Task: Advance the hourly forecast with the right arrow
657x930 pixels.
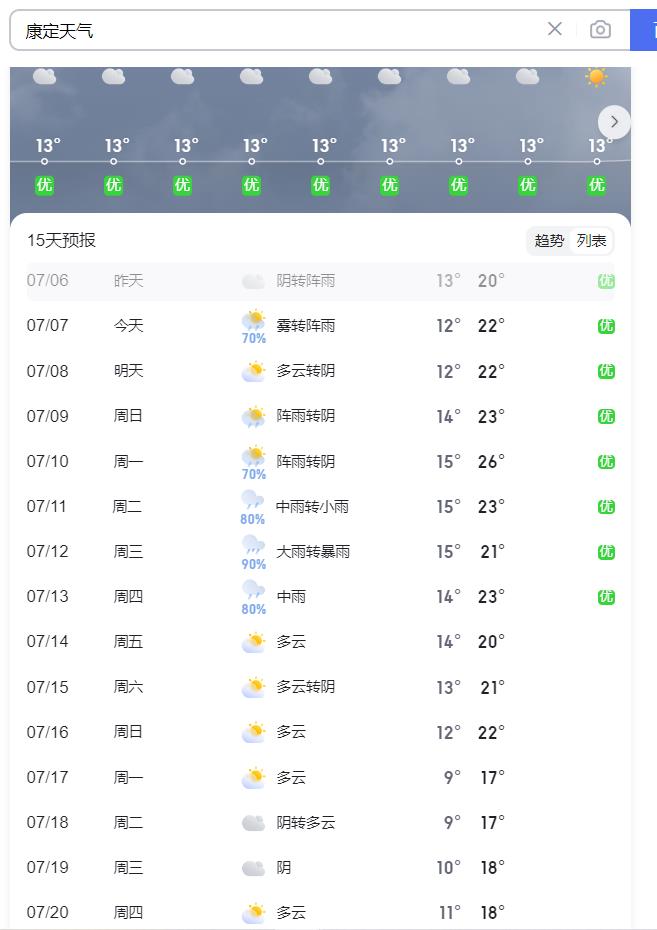Action: (614, 122)
